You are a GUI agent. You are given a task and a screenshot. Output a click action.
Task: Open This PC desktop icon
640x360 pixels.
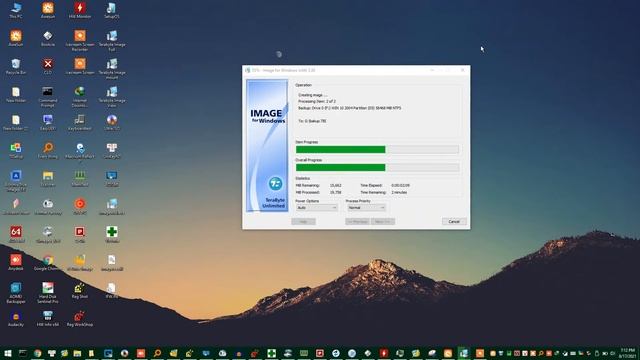[16, 10]
